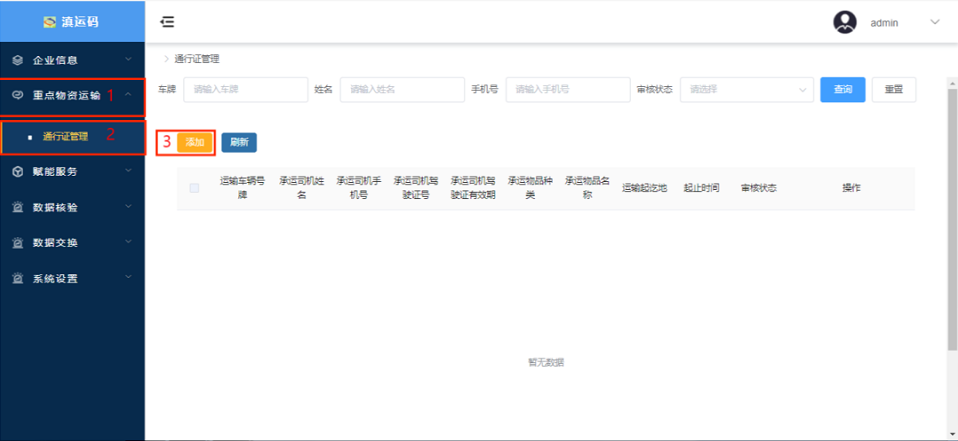Open the 审核状态 dropdown
Image resolution: width=958 pixels, height=441 pixels.
(x=747, y=90)
